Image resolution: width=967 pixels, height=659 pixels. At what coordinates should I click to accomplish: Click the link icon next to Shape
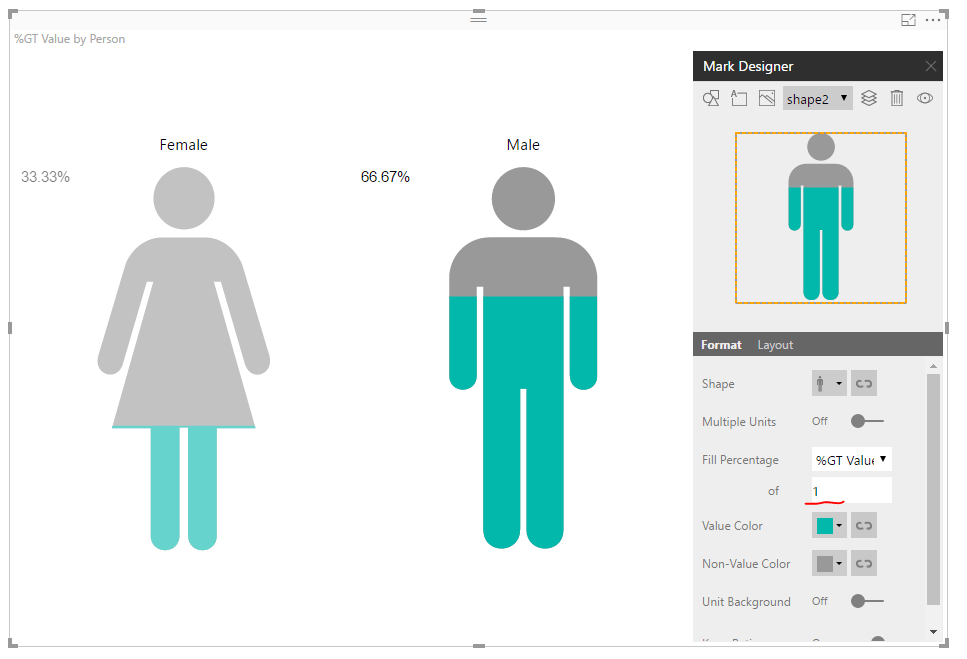(x=863, y=383)
